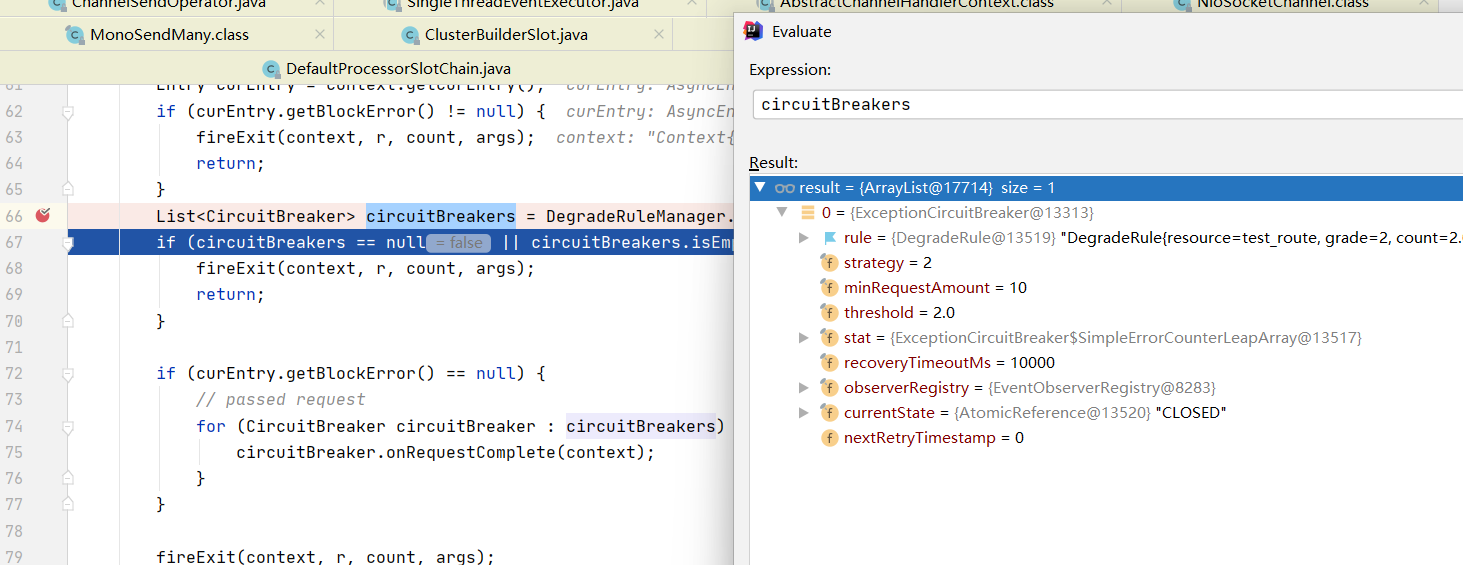Image resolution: width=1463 pixels, height=565 pixels.
Task: Expand the stat SimpleErrorCounterLeapArray node
Action: [803, 338]
